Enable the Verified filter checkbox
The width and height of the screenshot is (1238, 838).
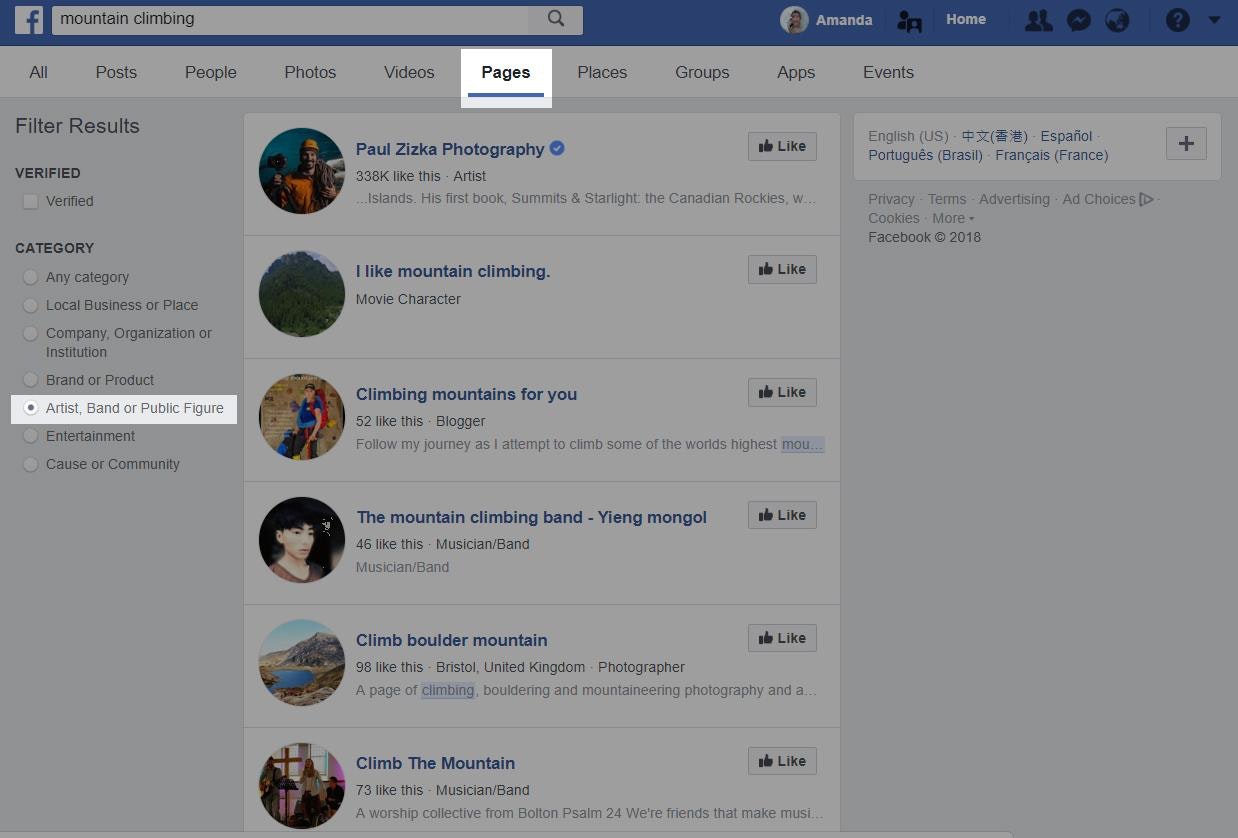click(31, 201)
